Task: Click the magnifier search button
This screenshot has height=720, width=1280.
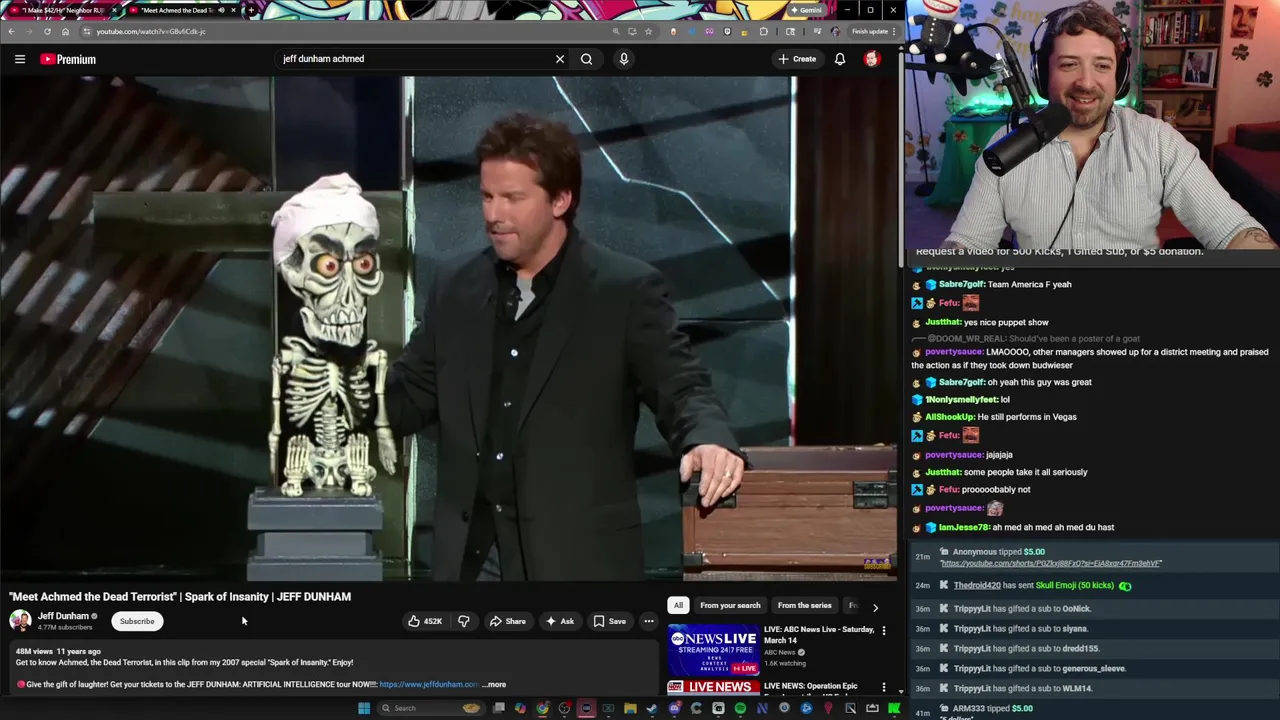Action: (587, 59)
